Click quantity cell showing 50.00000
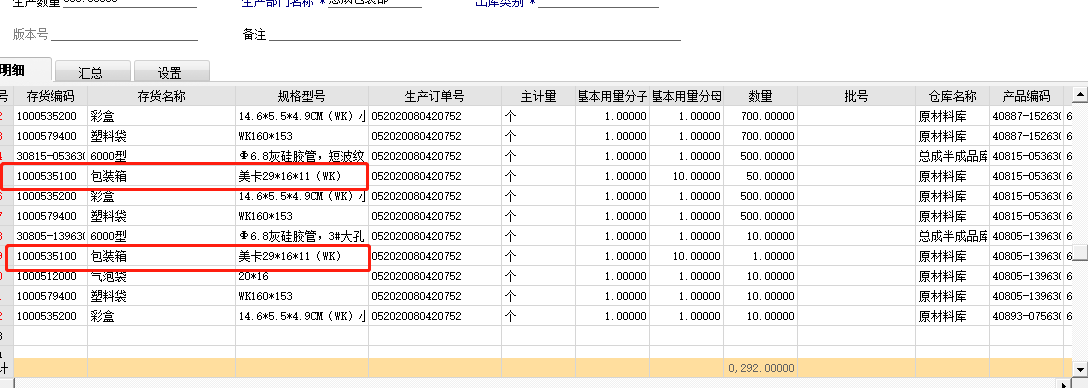Image resolution: width=1088 pixels, height=388 pixels. (x=760, y=176)
